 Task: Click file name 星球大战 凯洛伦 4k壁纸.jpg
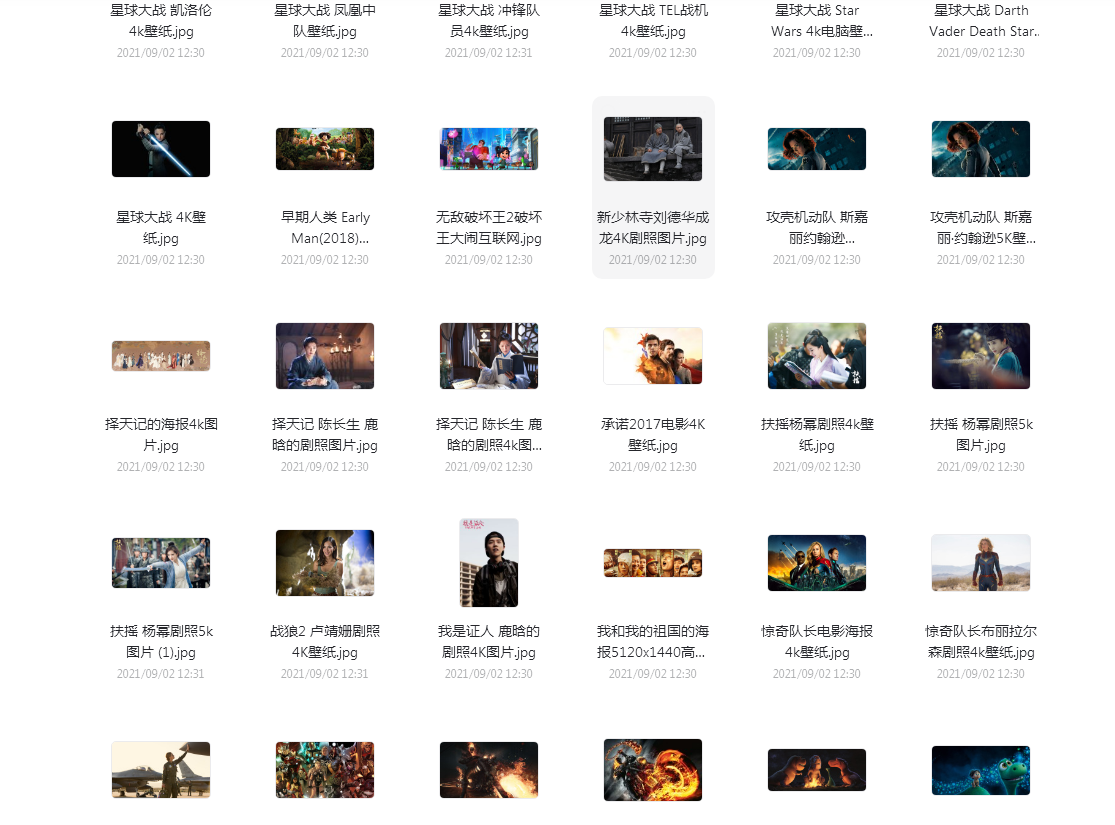click(x=161, y=21)
